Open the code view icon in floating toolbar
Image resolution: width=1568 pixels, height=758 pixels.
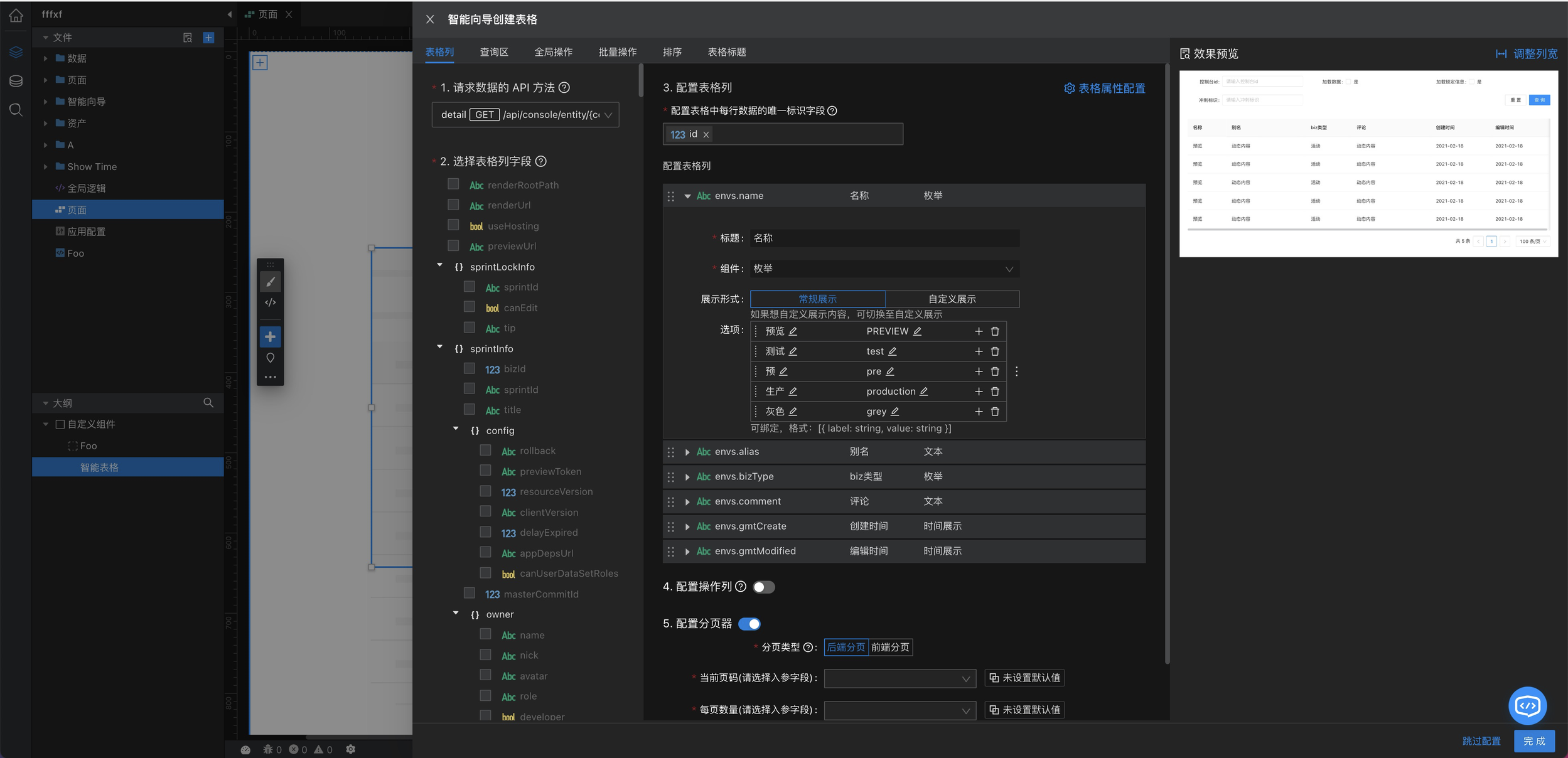tap(271, 302)
